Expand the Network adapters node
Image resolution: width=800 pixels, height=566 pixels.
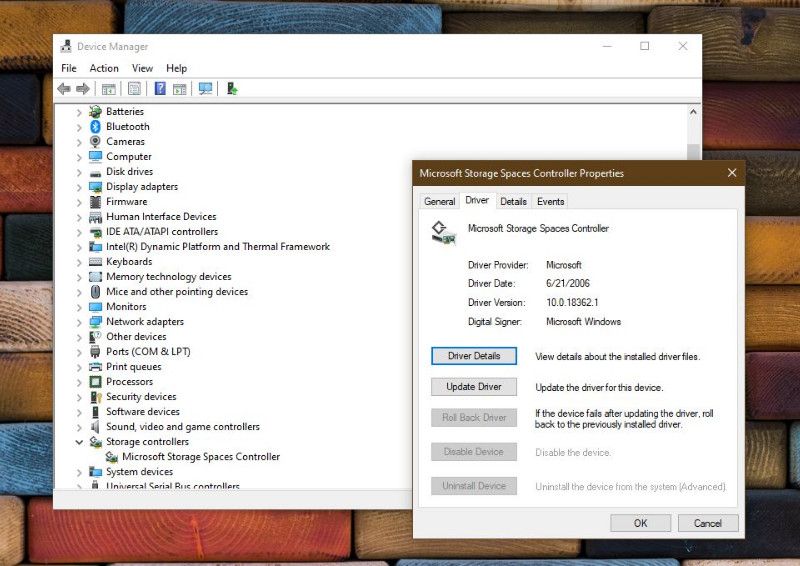[80, 322]
